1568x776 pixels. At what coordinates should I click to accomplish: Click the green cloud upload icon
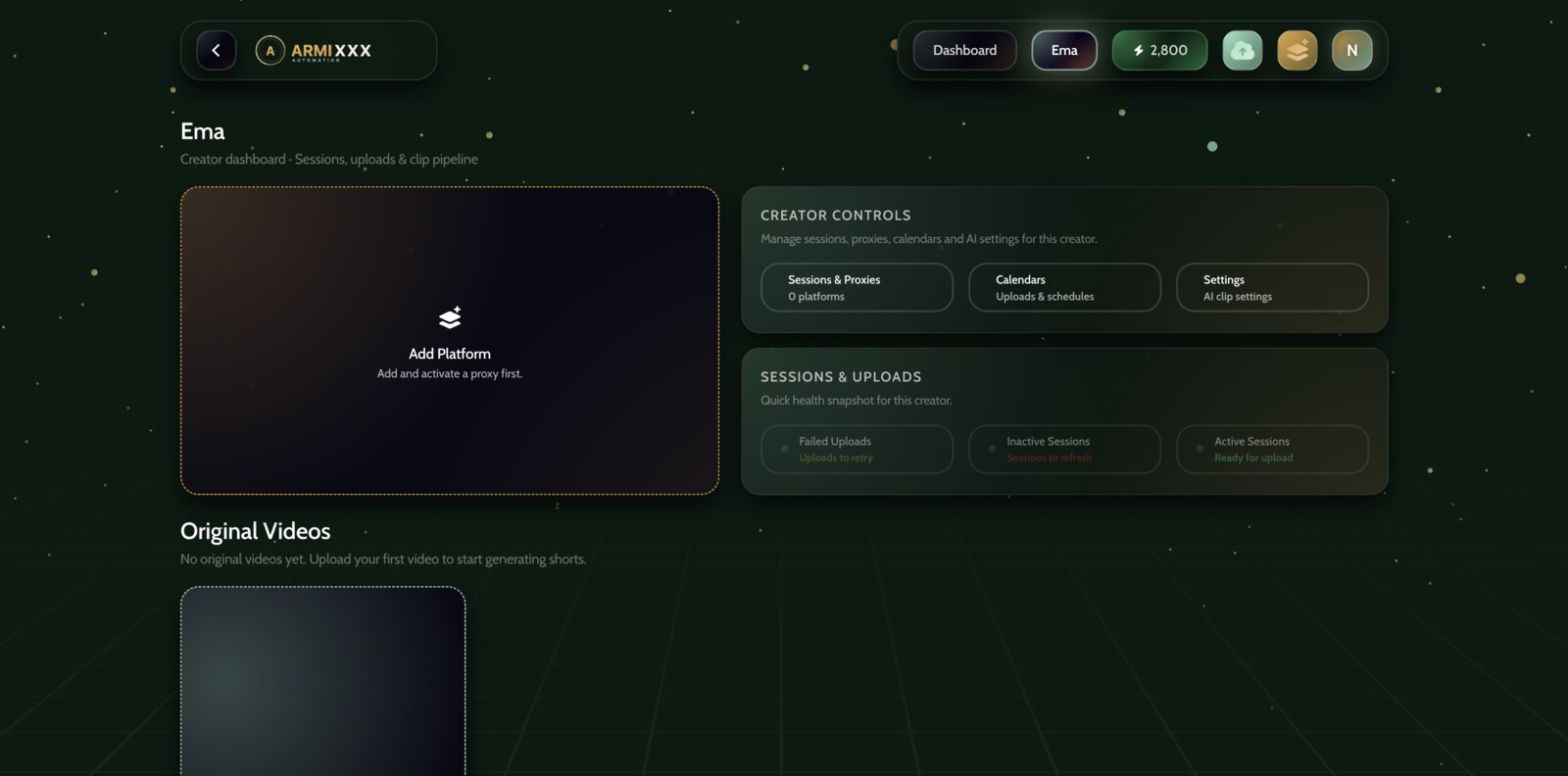pyautogui.click(x=1242, y=50)
